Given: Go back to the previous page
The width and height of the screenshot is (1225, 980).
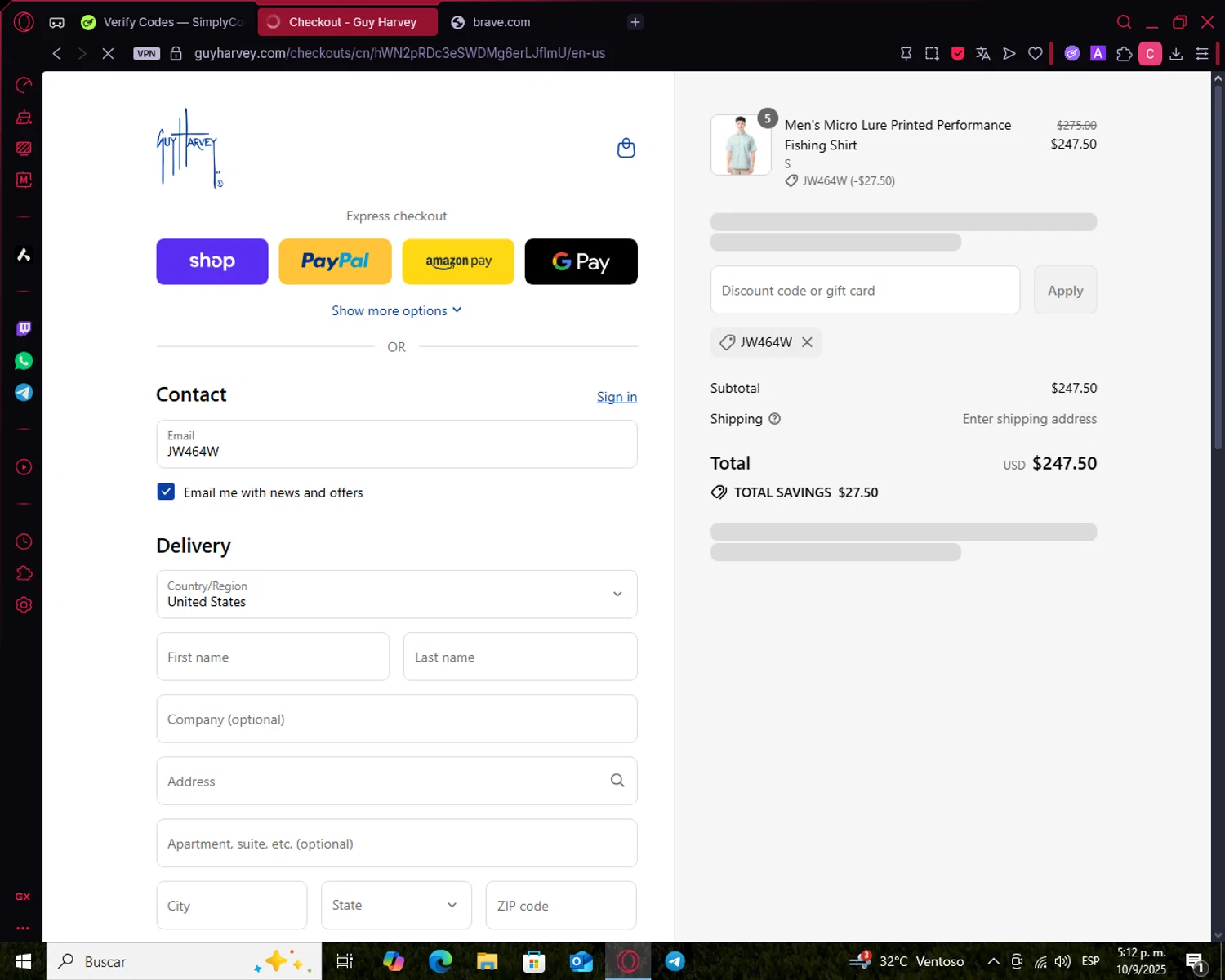Looking at the screenshot, I should click(x=56, y=53).
